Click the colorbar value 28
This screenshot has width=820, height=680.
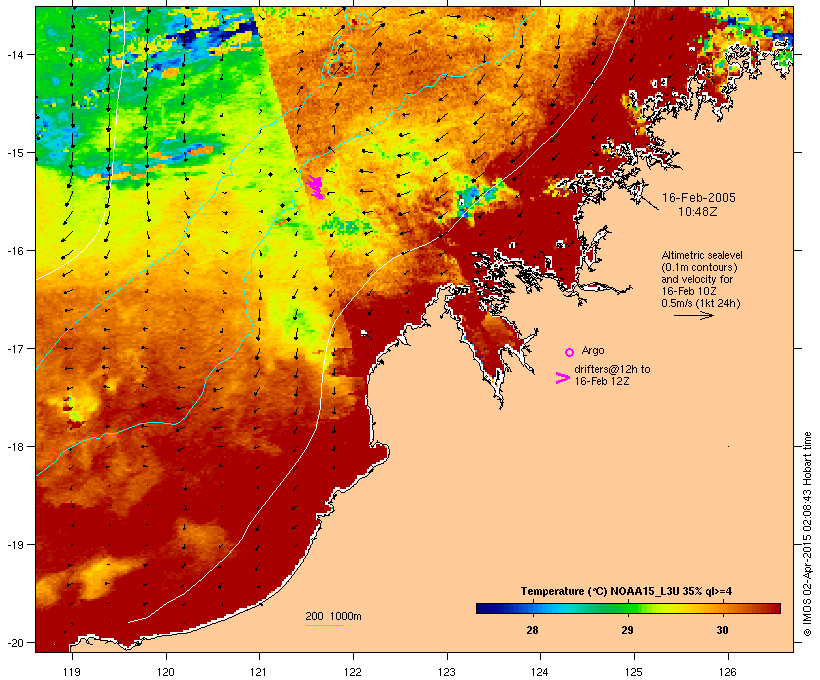pyautogui.click(x=532, y=630)
